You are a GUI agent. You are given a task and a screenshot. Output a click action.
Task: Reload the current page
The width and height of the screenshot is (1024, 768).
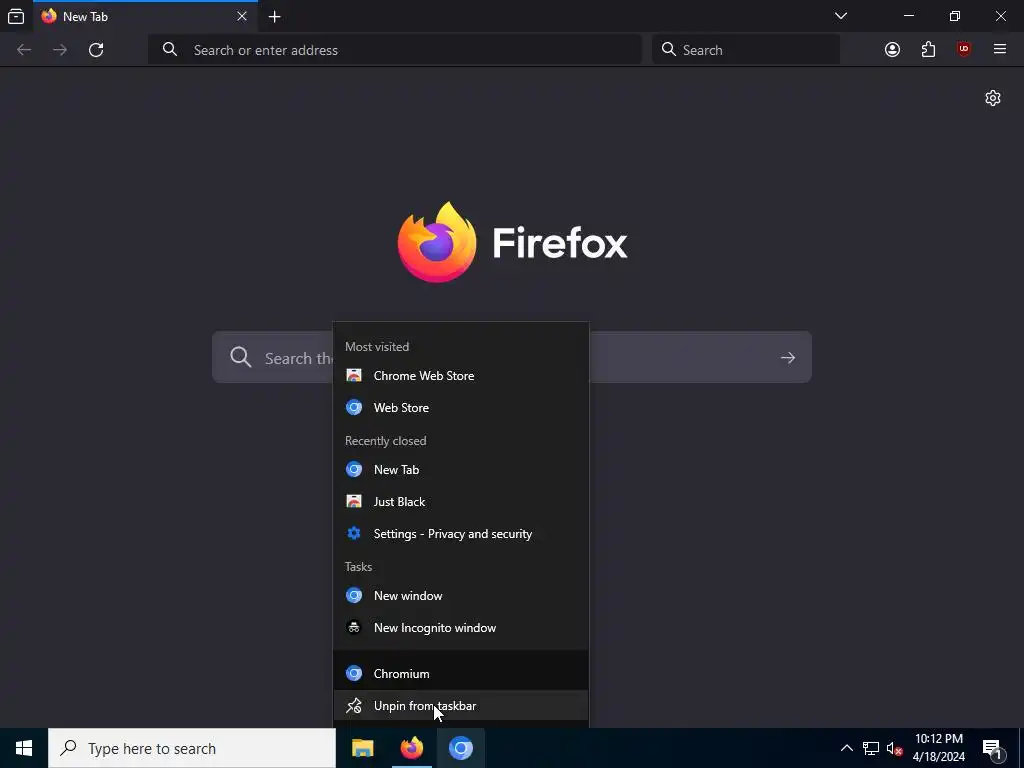96,50
